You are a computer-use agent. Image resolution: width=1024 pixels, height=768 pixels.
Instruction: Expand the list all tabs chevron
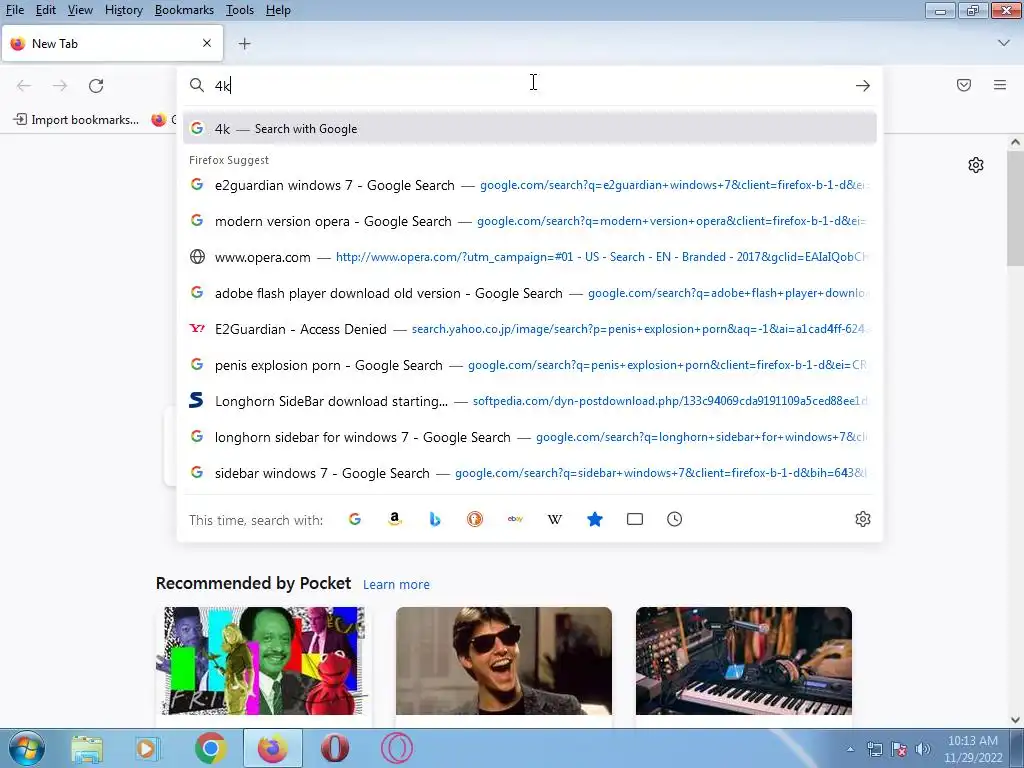(x=1004, y=43)
